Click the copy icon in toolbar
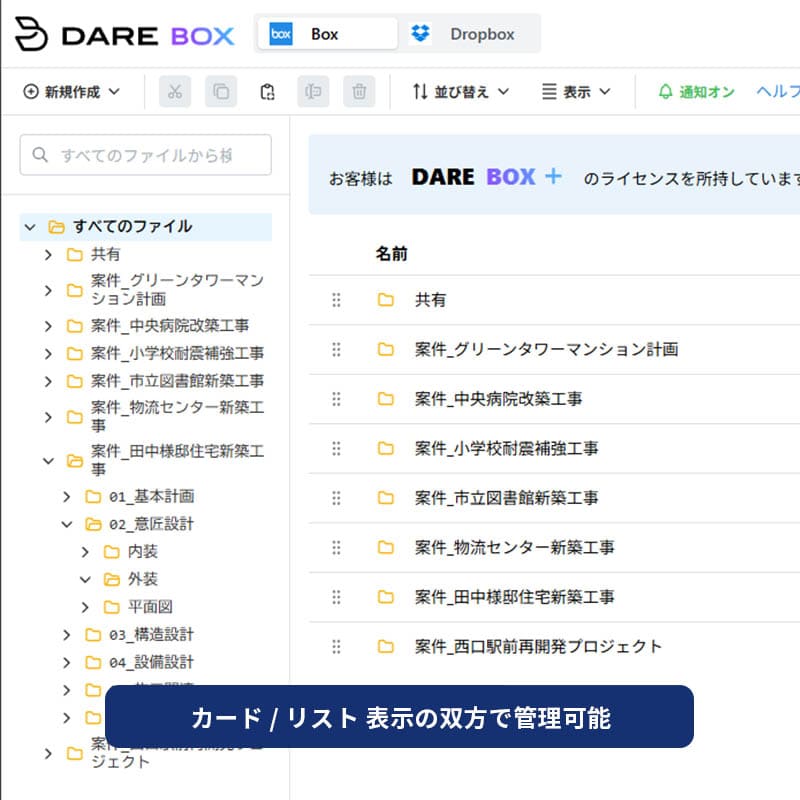 (x=221, y=92)
